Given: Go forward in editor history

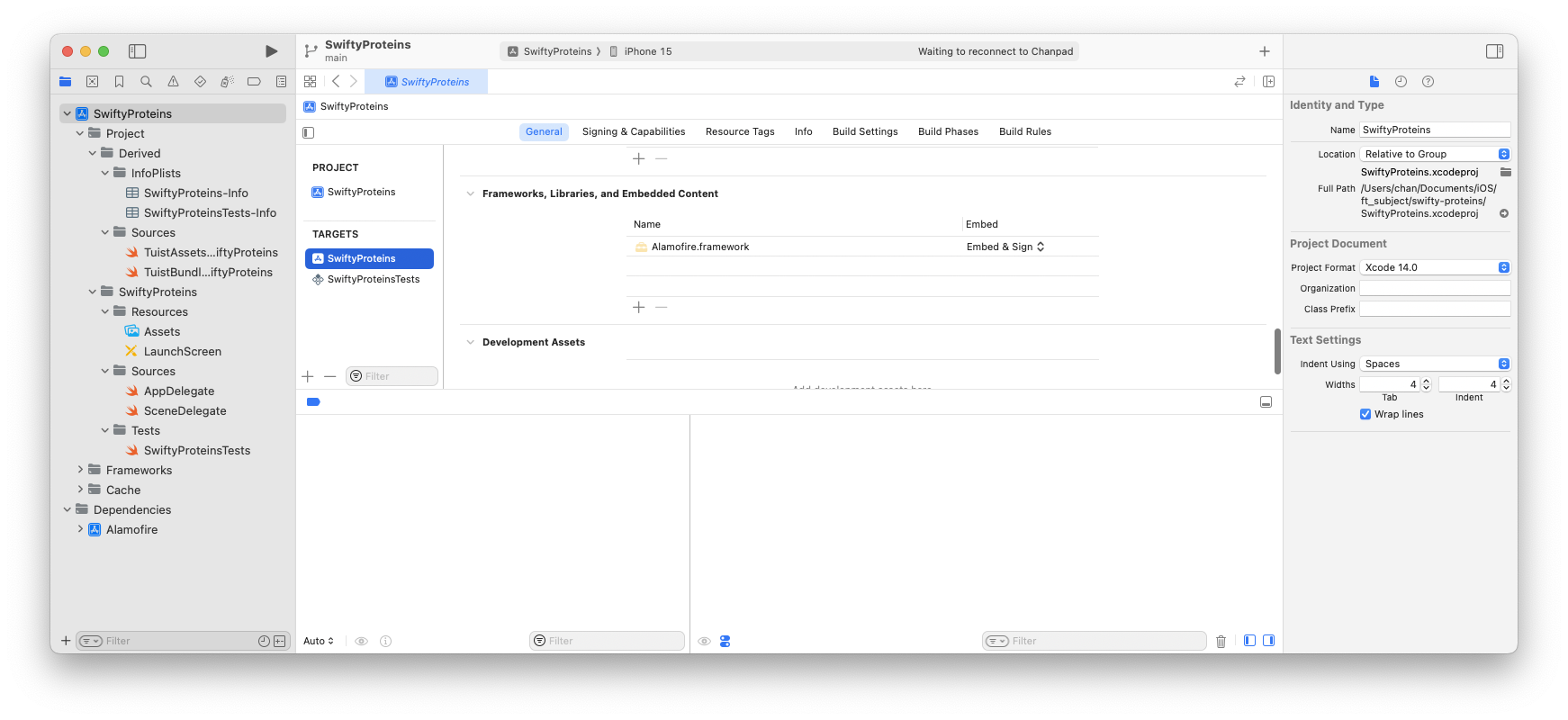Looking at the screenshot, I should tap(354, 81).
